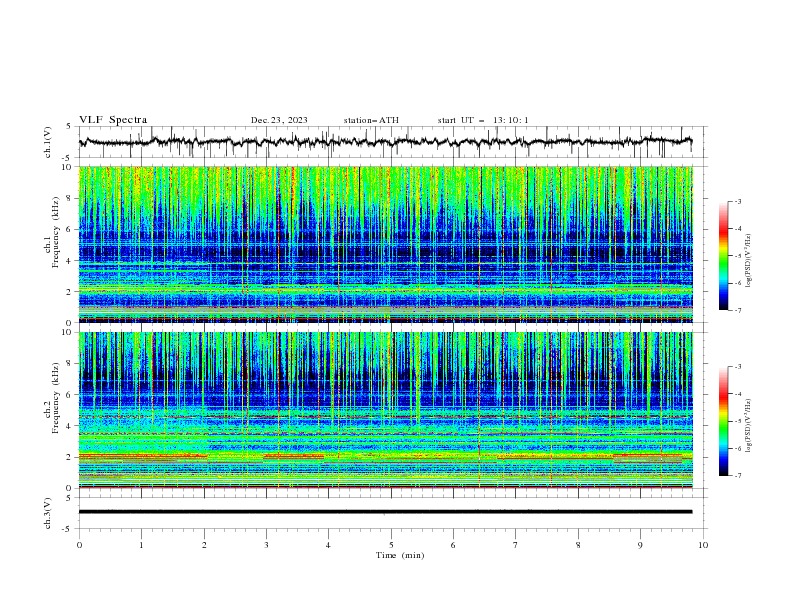Click the "ch.3(V)" axis label

click(x=48, y=513)
